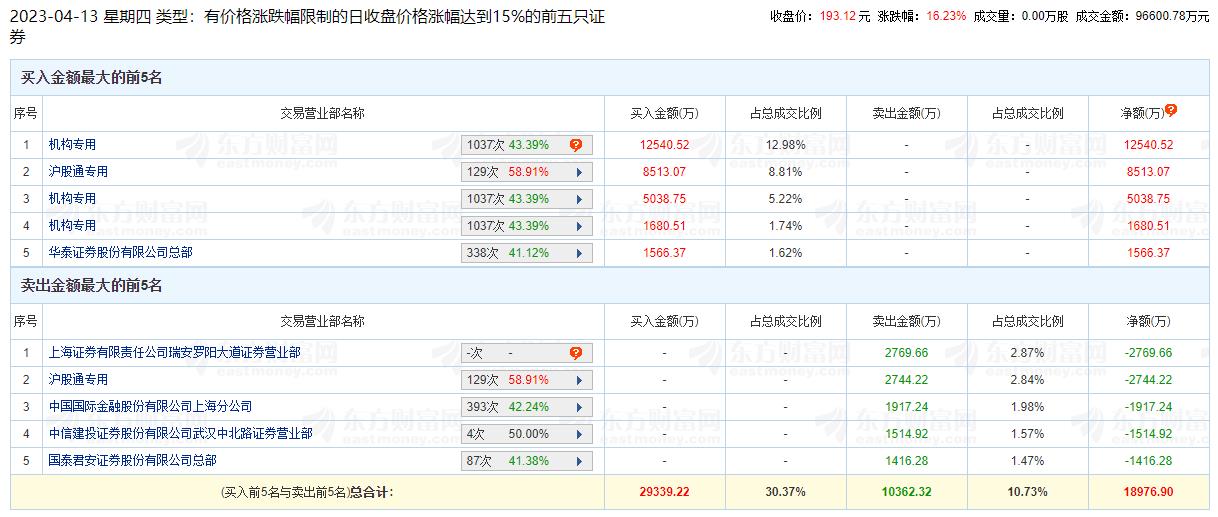Click the help icon beside 净额(万) header
The height and width of the screenshot is (517, 1218).
[1171, 111]
